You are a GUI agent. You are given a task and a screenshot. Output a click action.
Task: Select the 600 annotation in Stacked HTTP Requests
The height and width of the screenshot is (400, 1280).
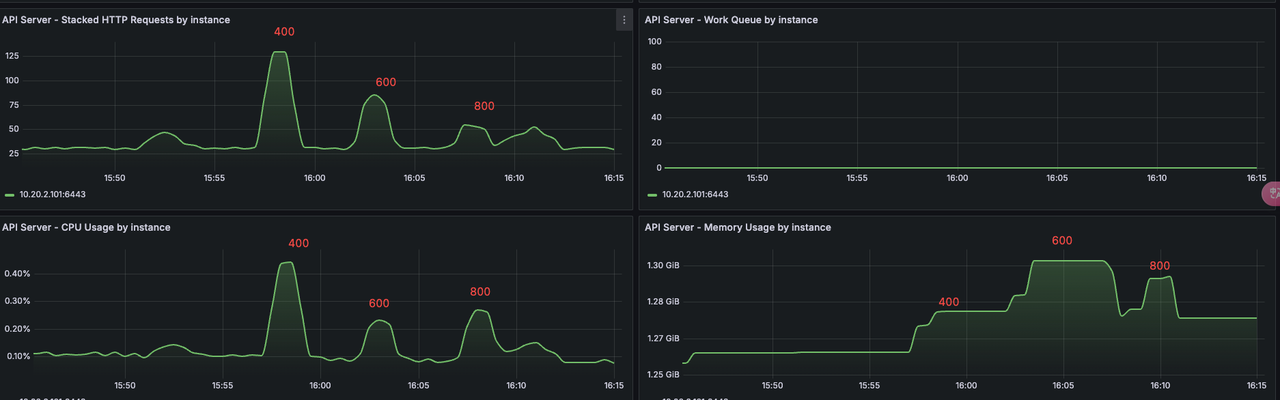tap(386, 82)
